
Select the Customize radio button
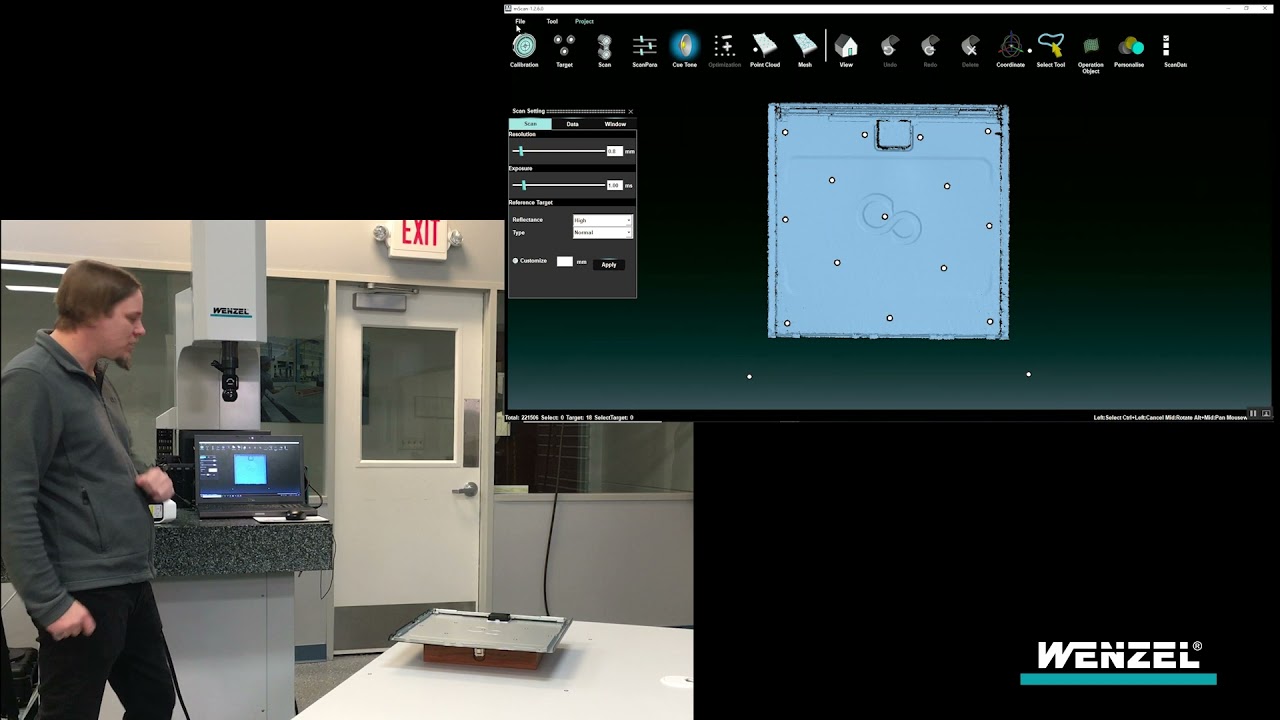(x=516, y=261)
